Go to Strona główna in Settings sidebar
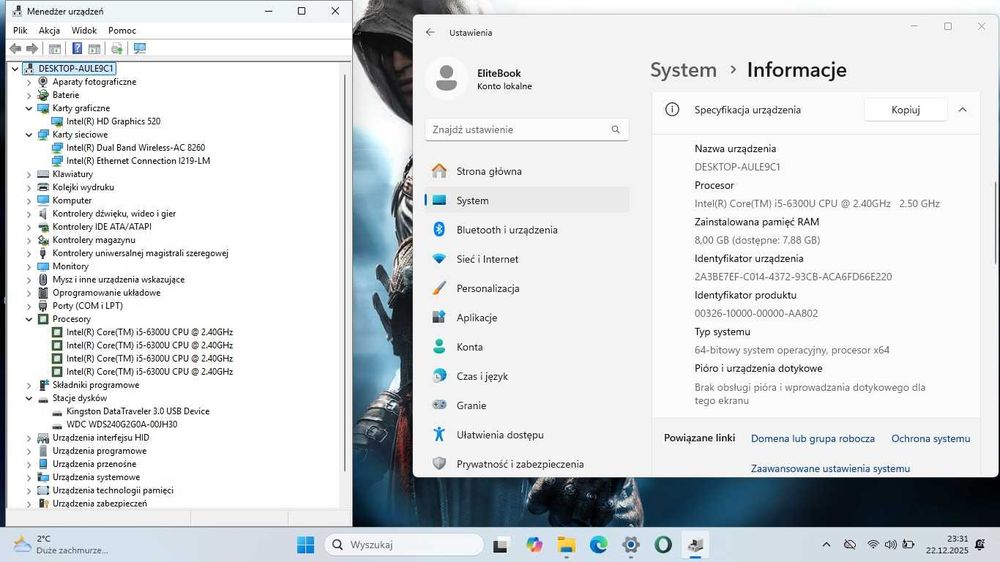 (x=527, y=171)
